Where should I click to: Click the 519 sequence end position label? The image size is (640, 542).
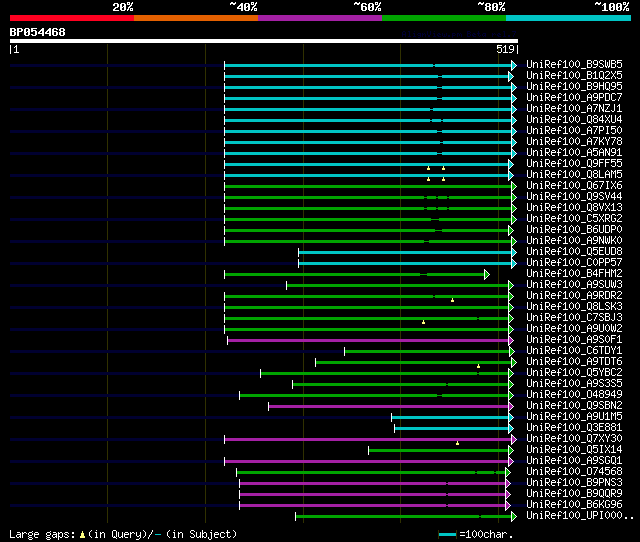pos(507,49)
